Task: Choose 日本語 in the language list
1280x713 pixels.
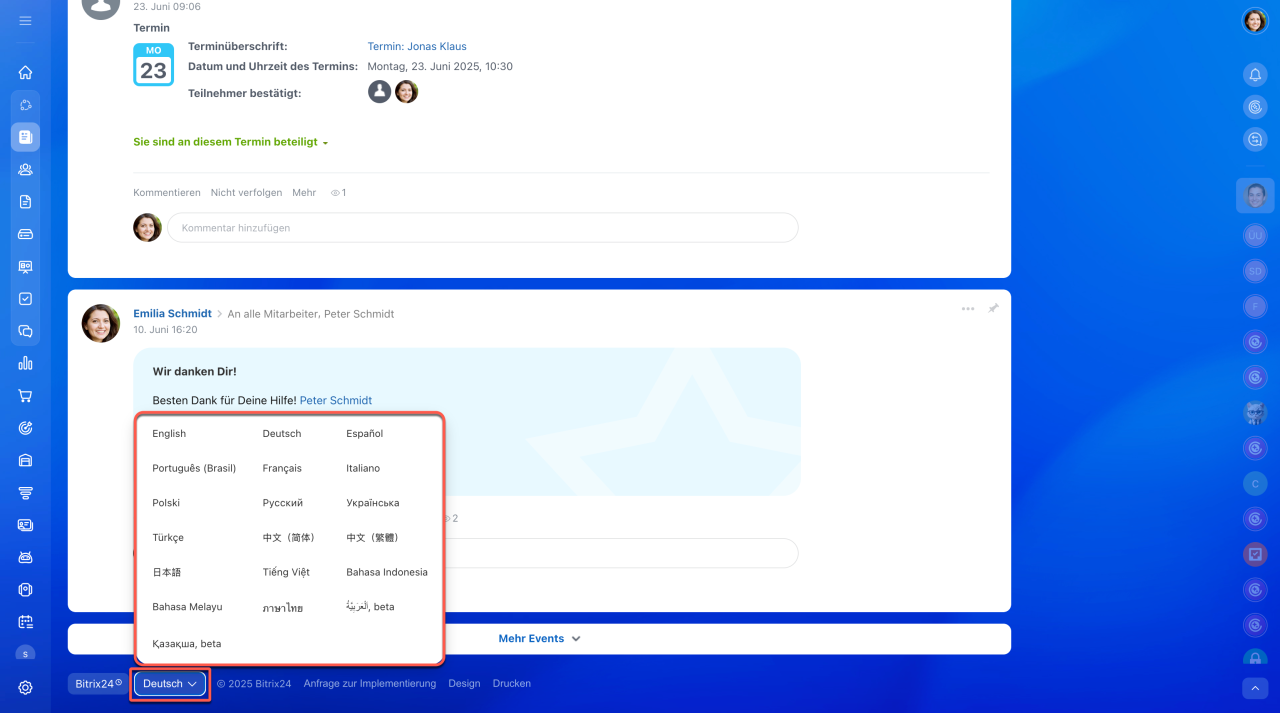Action: click(x=167, y=573)
